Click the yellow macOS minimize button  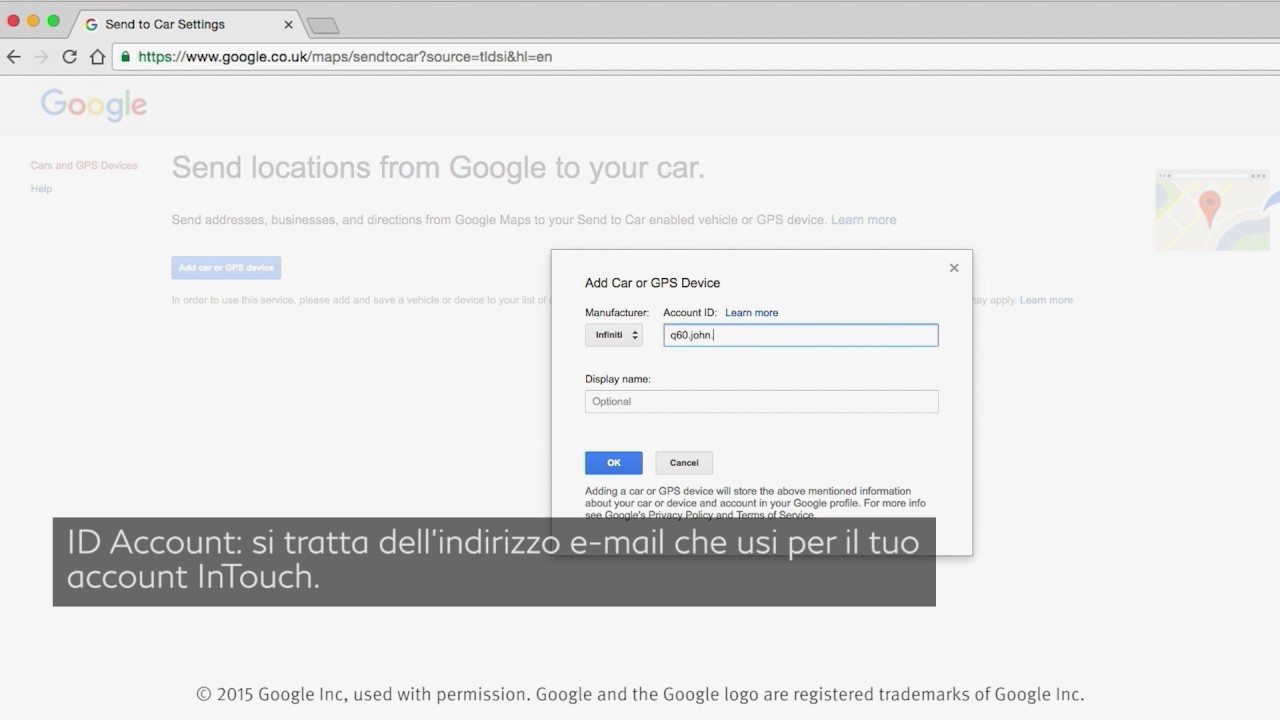pos(34,21)
